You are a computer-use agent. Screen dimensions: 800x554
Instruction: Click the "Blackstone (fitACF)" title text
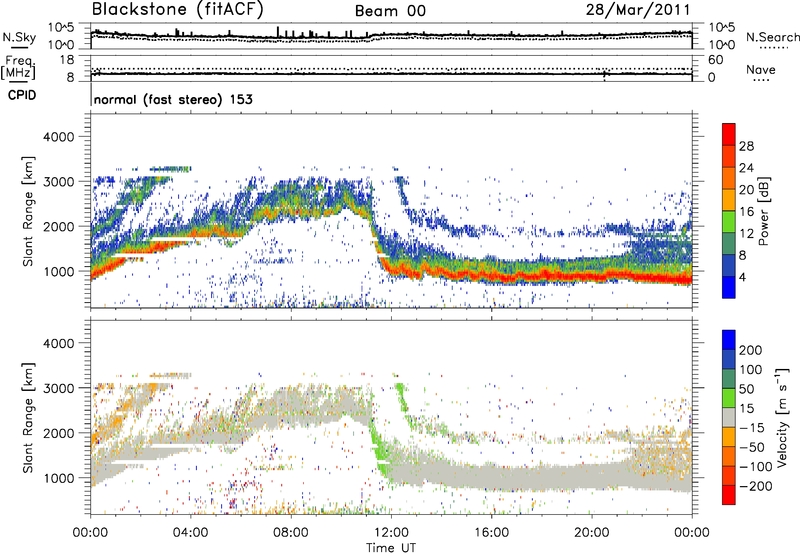point(178,10)
